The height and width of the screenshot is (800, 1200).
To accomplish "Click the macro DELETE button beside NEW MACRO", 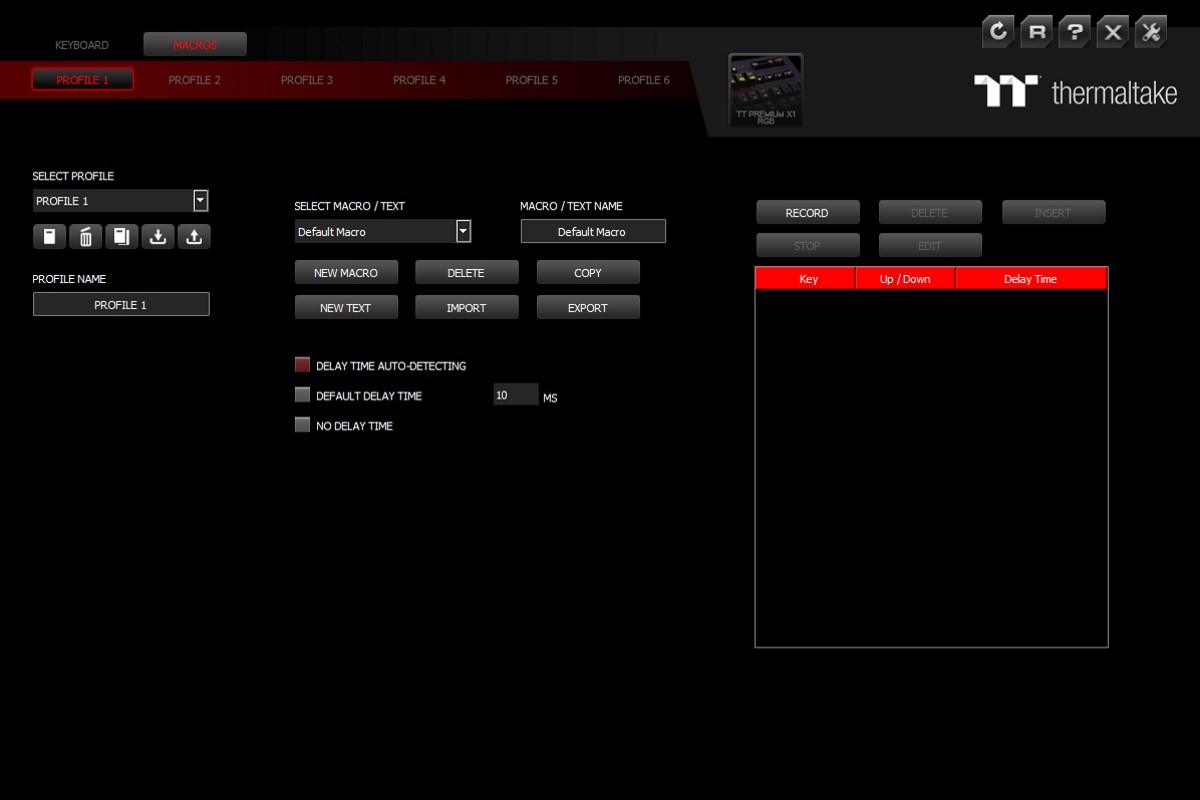I will click(x=467, y=273).
